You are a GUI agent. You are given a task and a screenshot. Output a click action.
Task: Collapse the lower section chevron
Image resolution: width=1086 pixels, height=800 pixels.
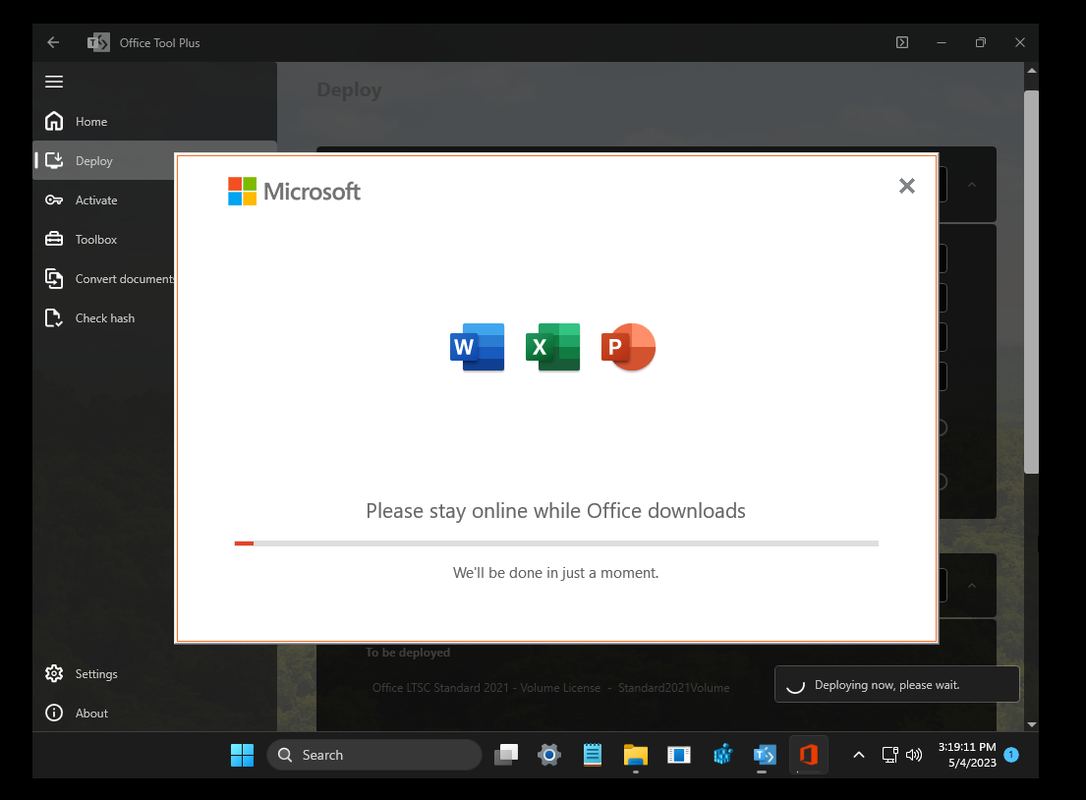click(972, 586)
